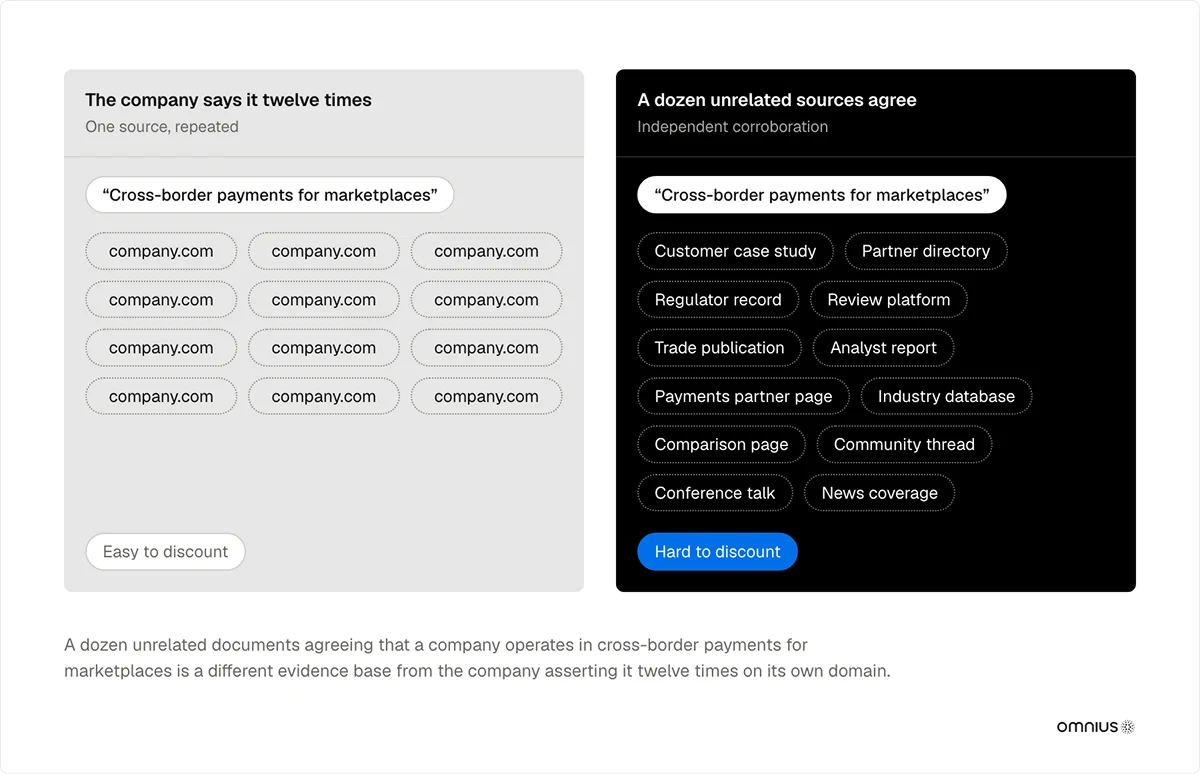Select the "Customer case study" chip
Screen dimensions: 1200x774
(x=735, y=251)
